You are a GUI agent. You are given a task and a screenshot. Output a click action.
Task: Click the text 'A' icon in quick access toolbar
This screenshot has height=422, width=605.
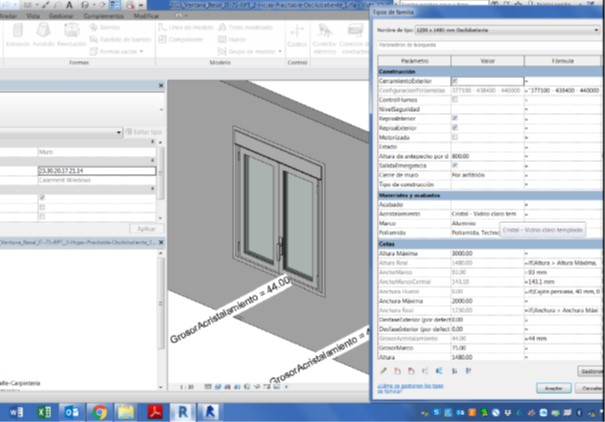click(69, 5)
